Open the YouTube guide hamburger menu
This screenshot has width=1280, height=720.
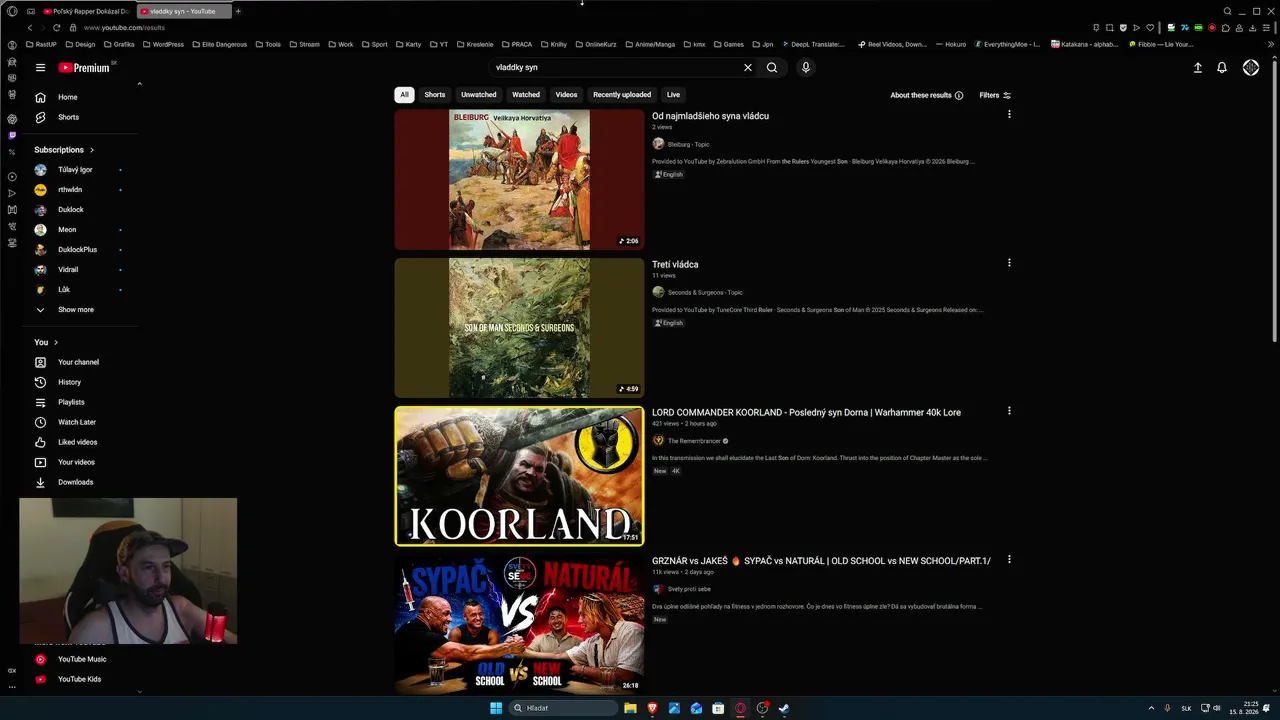40,68
